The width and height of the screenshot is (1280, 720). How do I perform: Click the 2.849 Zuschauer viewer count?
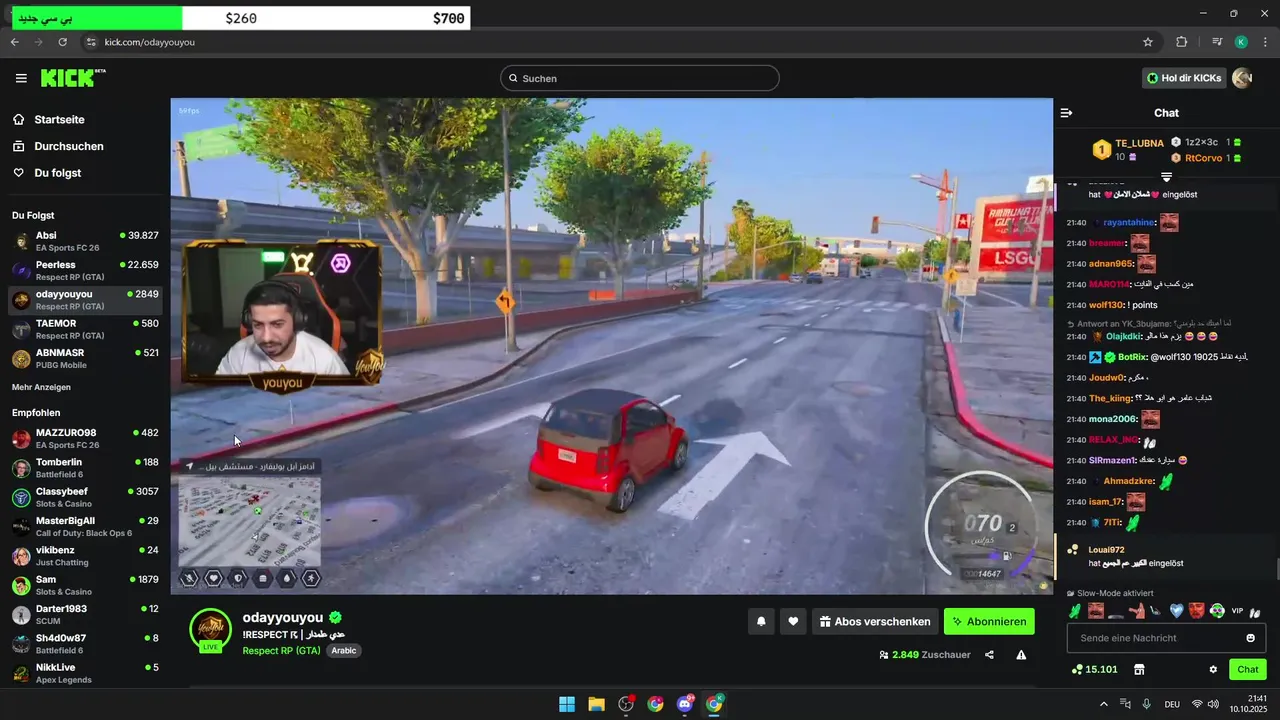point(925,655)
